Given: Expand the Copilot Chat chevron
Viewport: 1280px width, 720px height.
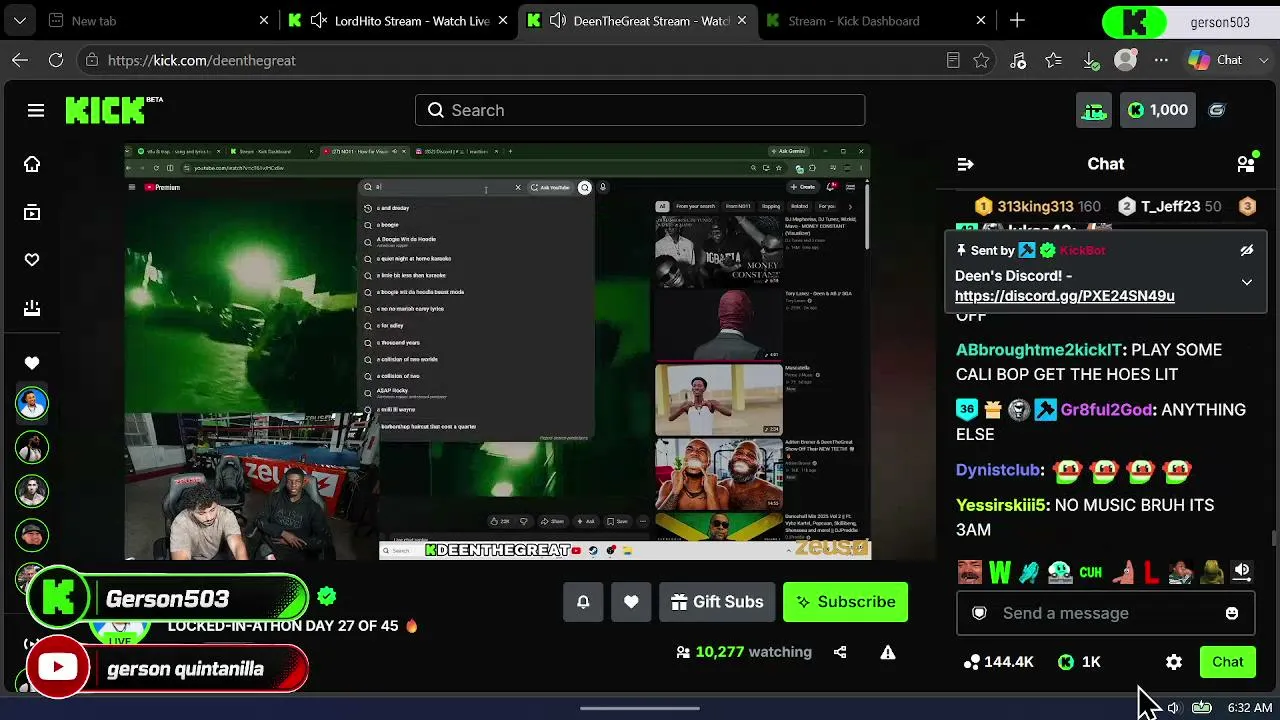Looking at the screenshot, I should (x=1264, y=60).
